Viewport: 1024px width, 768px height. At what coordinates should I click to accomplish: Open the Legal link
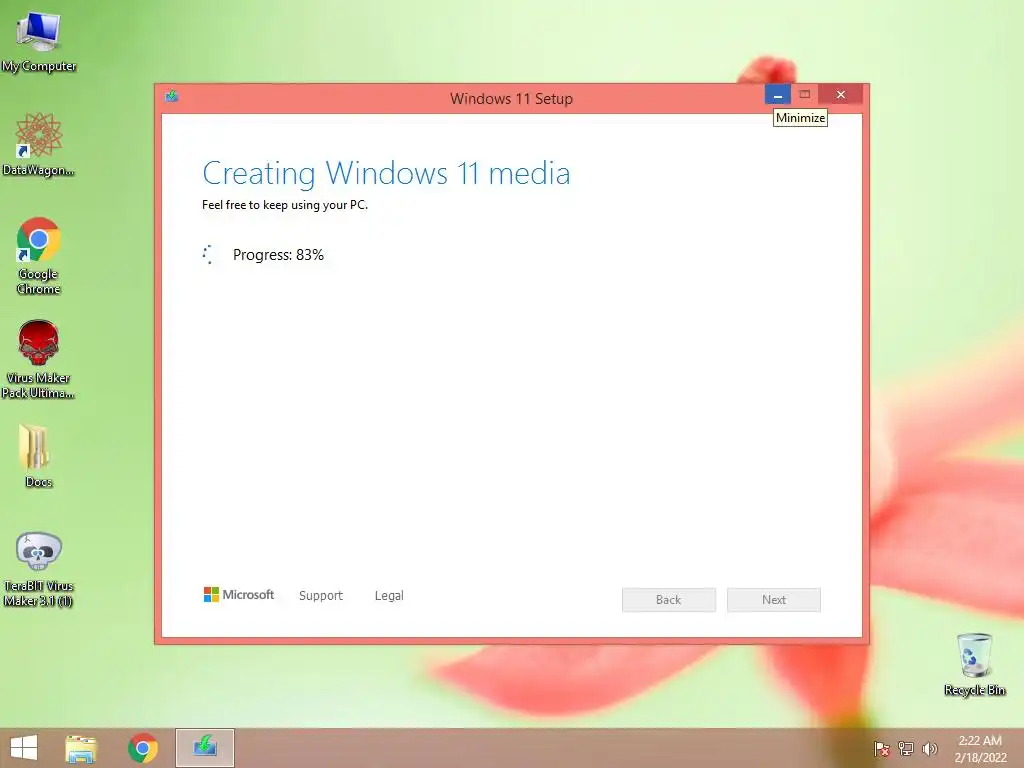coord(389,595)
